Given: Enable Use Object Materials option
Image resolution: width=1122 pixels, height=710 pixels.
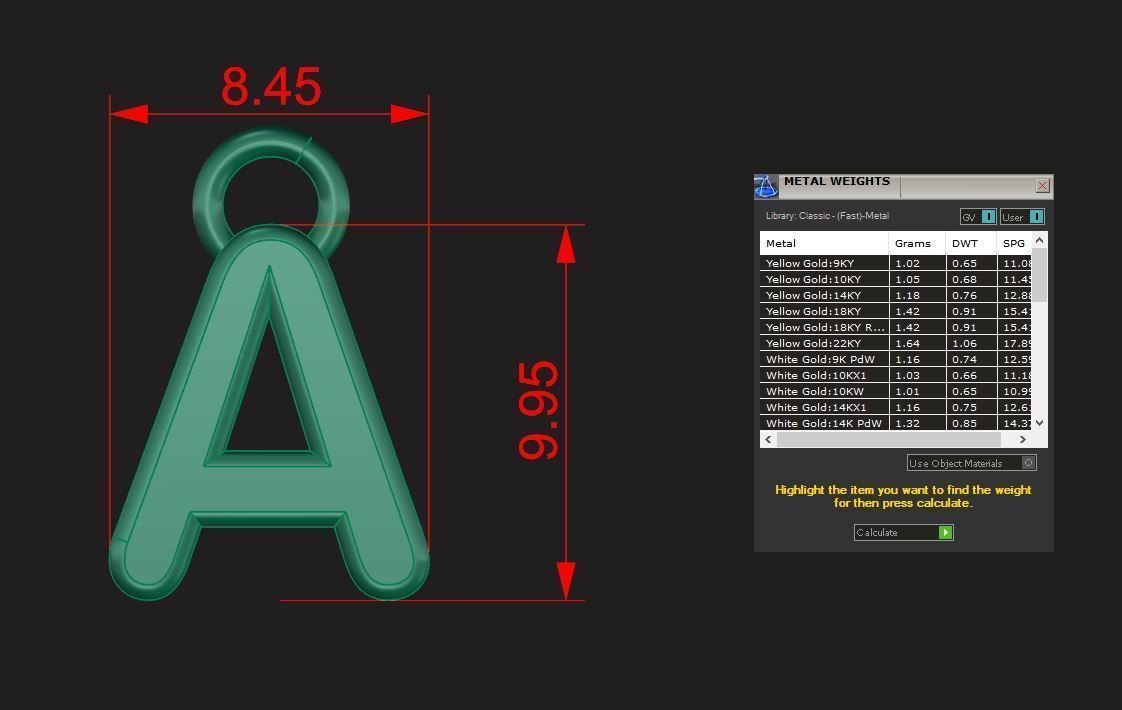Looking at the screenshot, I should tap(971, 463).
